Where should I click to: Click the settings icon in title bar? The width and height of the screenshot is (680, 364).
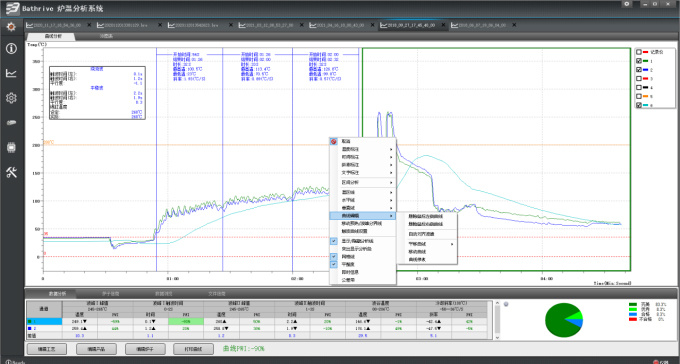pyautogui.click(x=627, y=4)
